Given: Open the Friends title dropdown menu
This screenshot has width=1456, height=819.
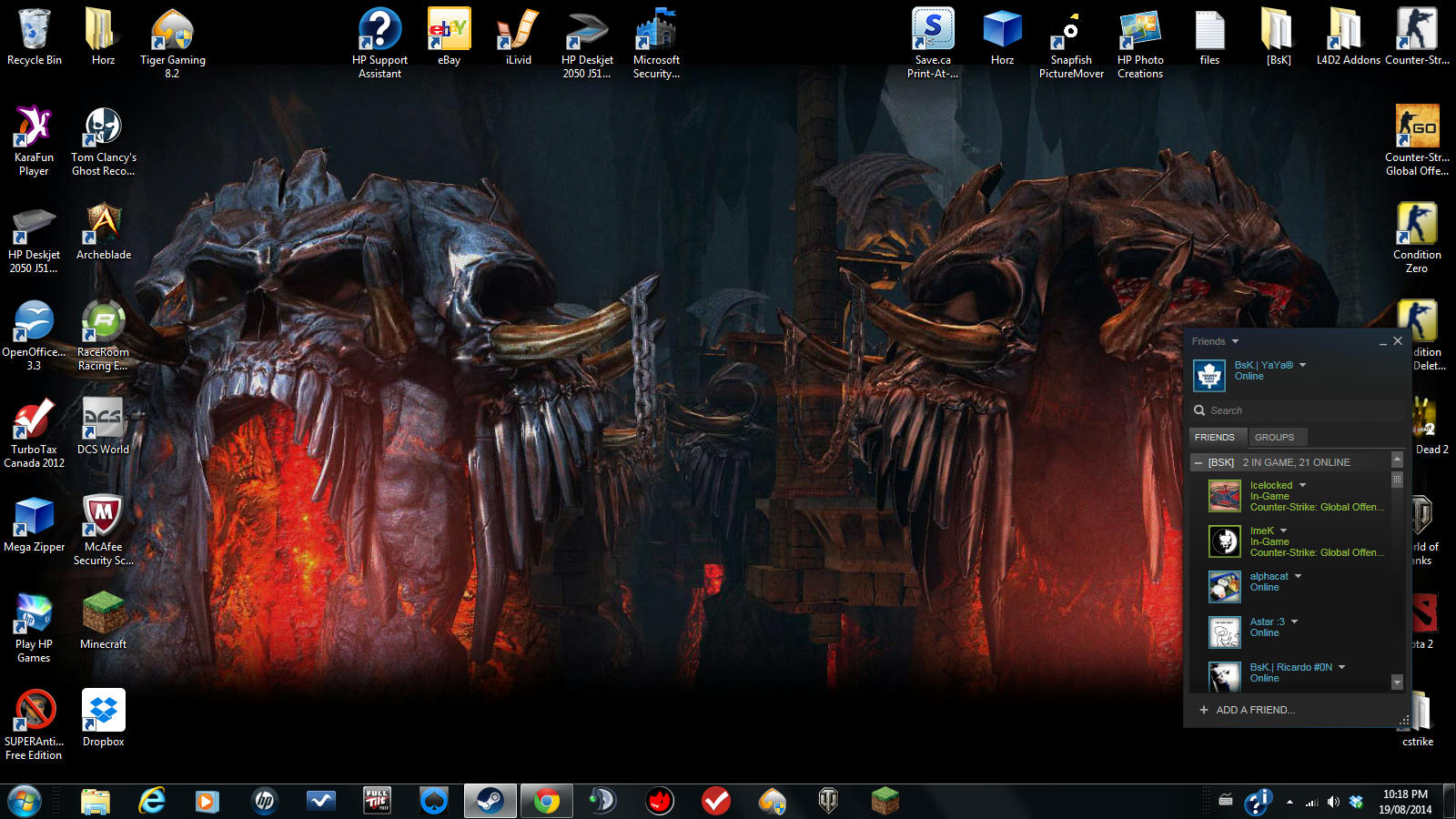Looking at the screenshot, I should 1235,342.
